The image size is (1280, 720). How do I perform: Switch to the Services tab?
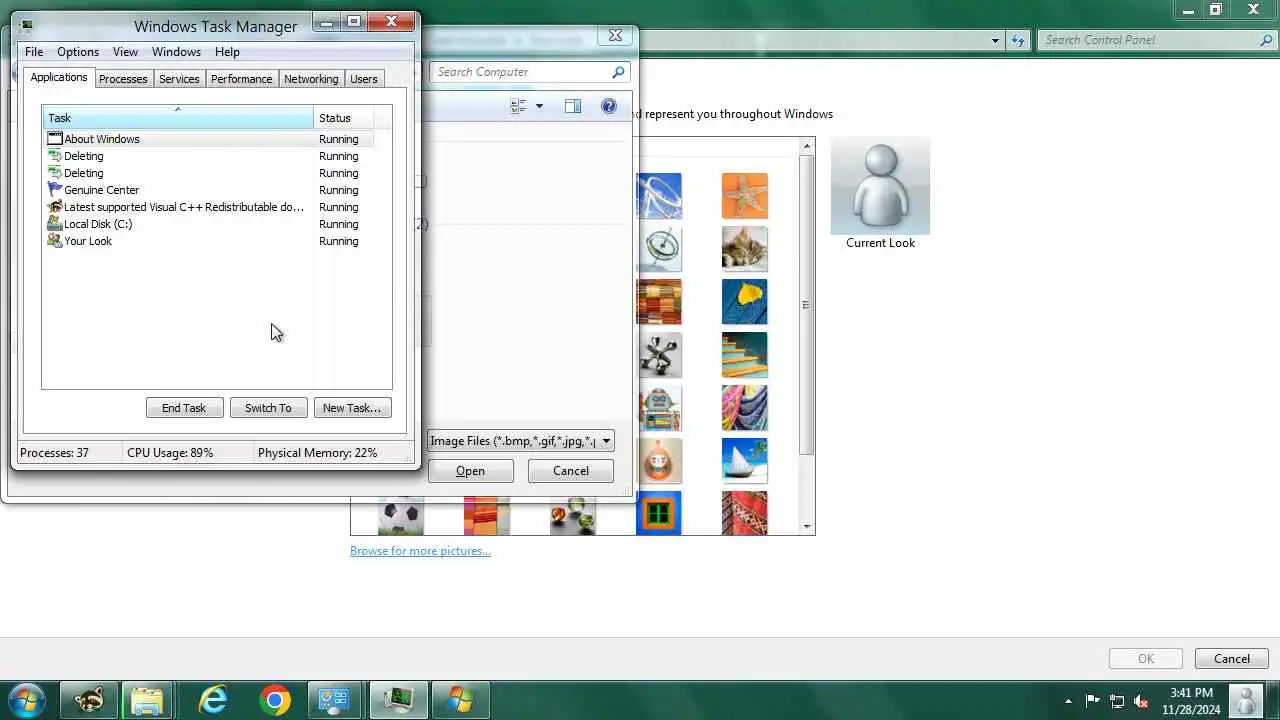coord(179,79)
